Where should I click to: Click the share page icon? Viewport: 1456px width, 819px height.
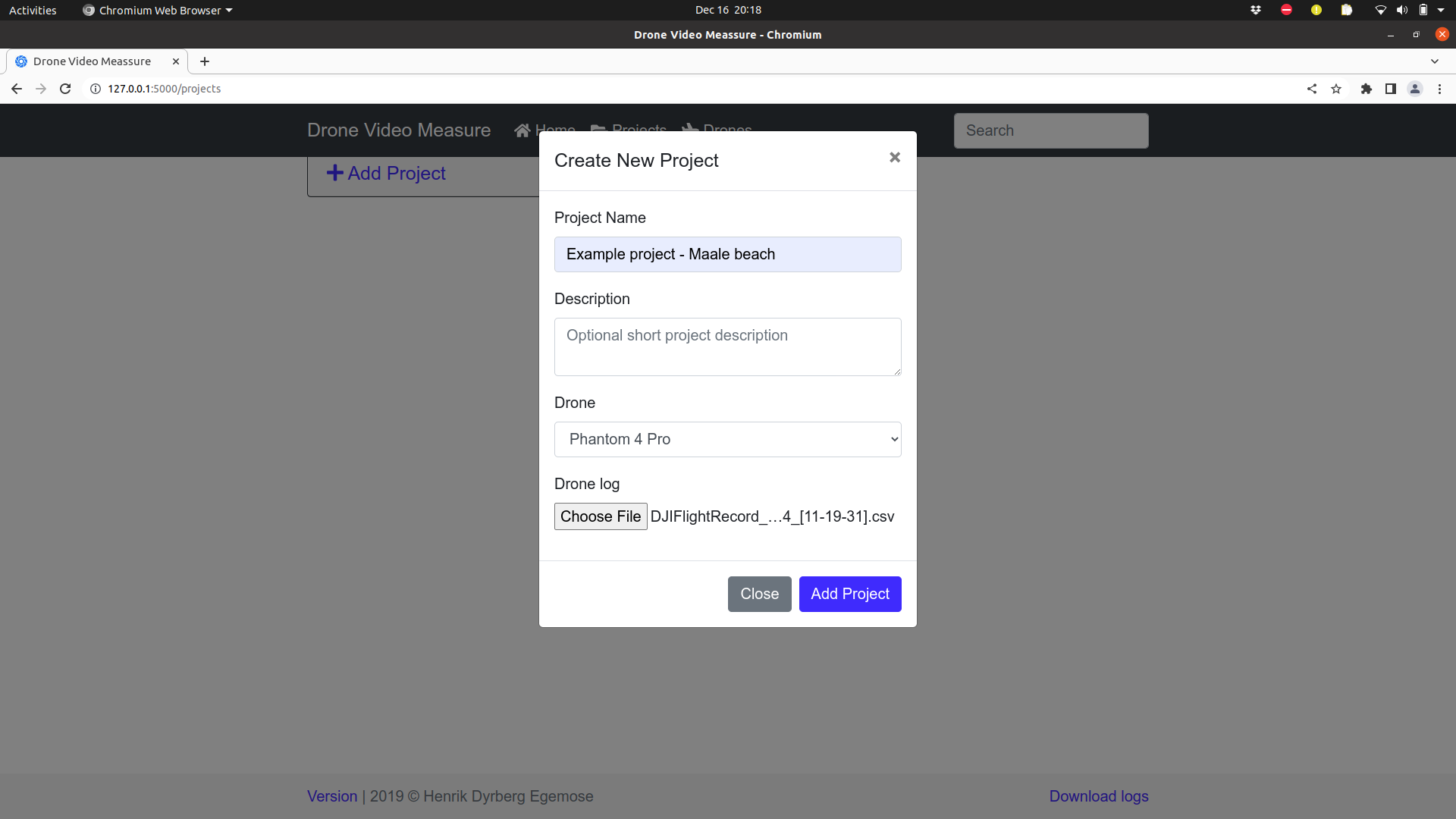point(1312,89)
